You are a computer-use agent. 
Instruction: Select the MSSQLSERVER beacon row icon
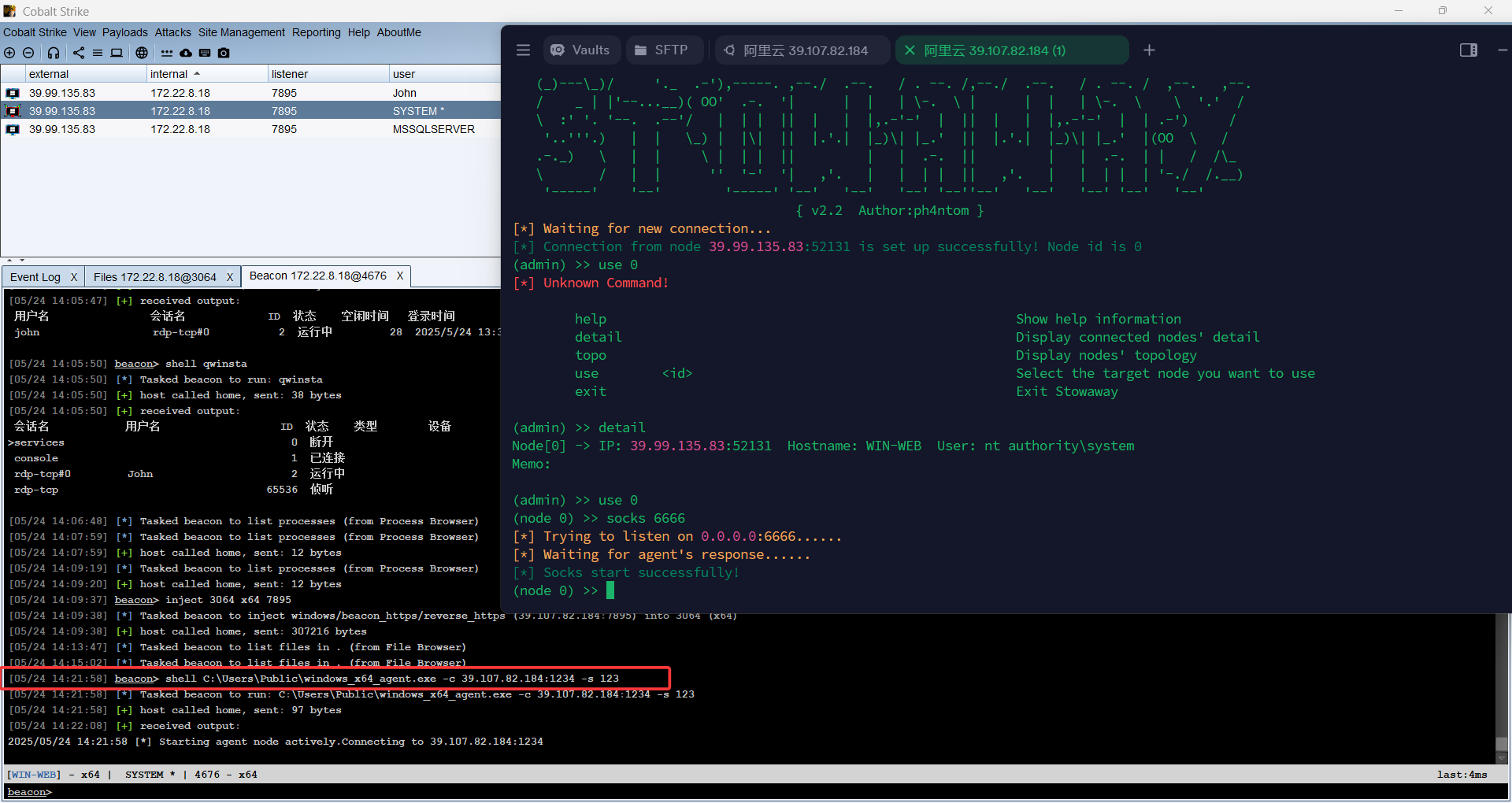click(x=13, y=129)
